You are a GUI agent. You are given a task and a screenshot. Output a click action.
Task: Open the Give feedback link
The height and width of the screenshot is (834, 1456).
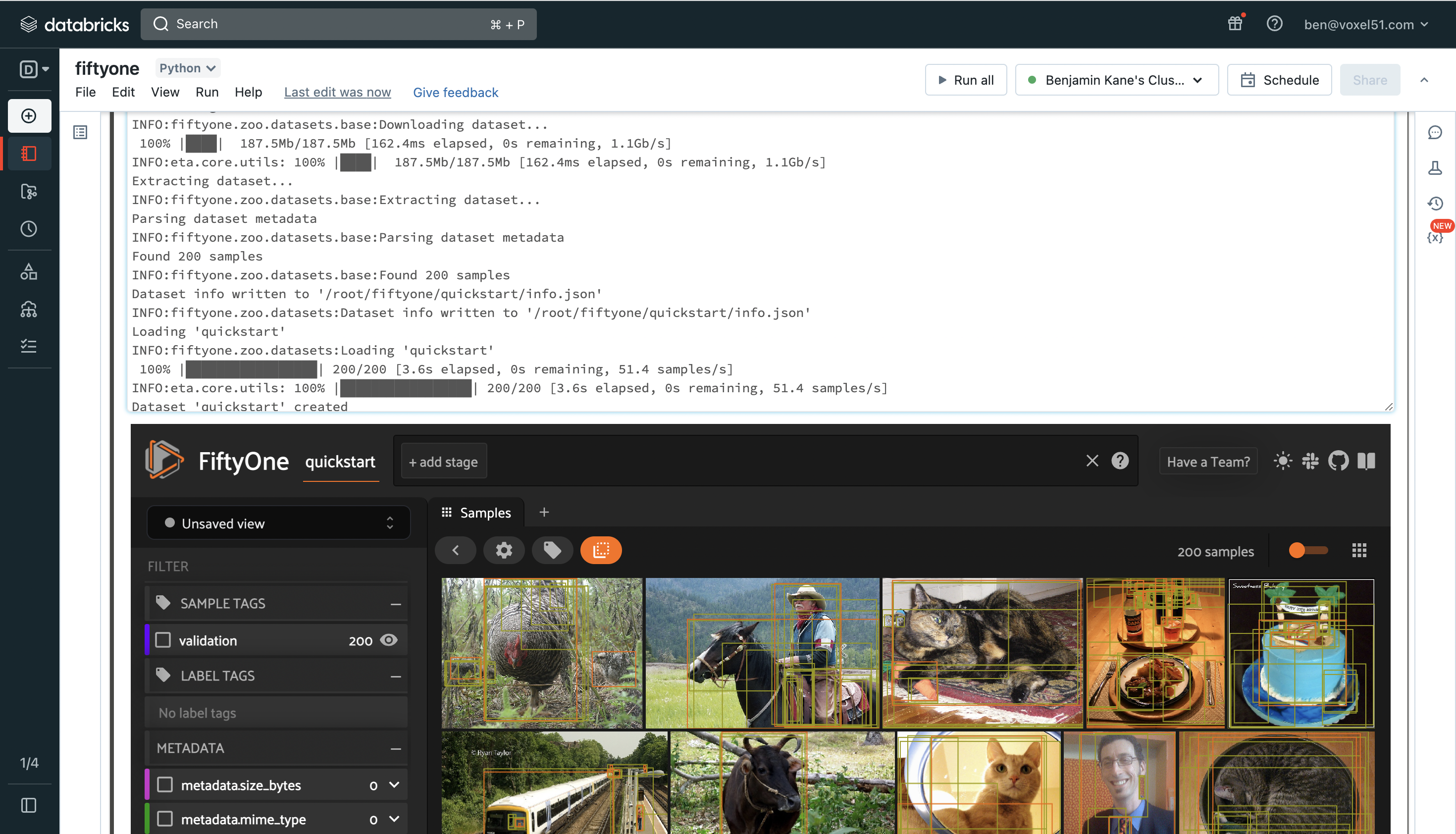[x=455, y=92]
